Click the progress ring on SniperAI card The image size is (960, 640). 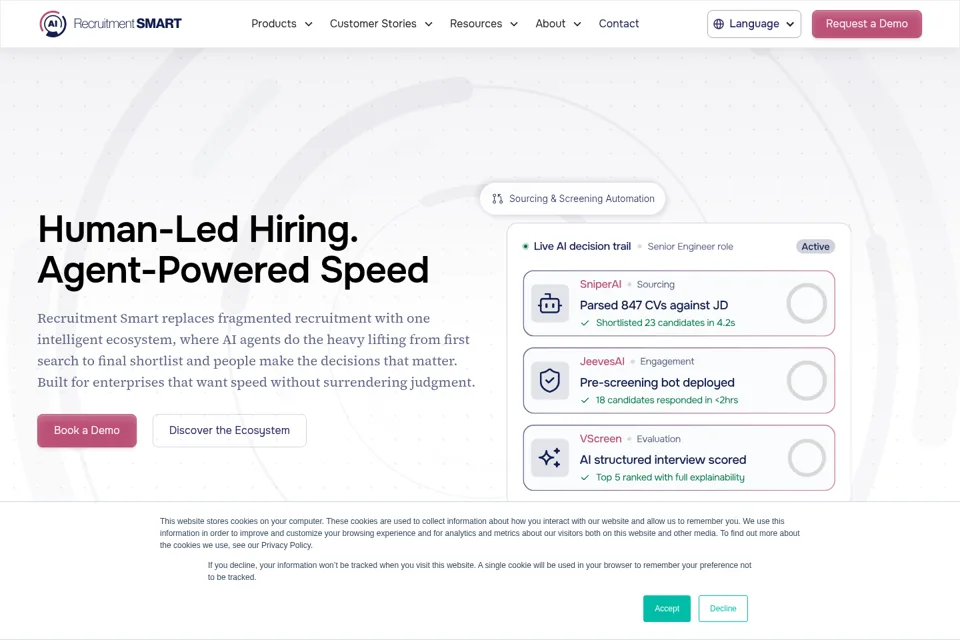tap(806, 303)
